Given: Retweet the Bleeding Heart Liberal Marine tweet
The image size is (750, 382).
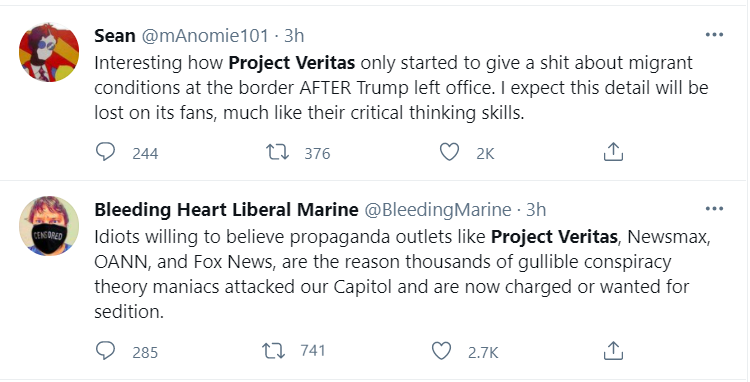Looking at the screenshot, I should (x=274, y=351).
